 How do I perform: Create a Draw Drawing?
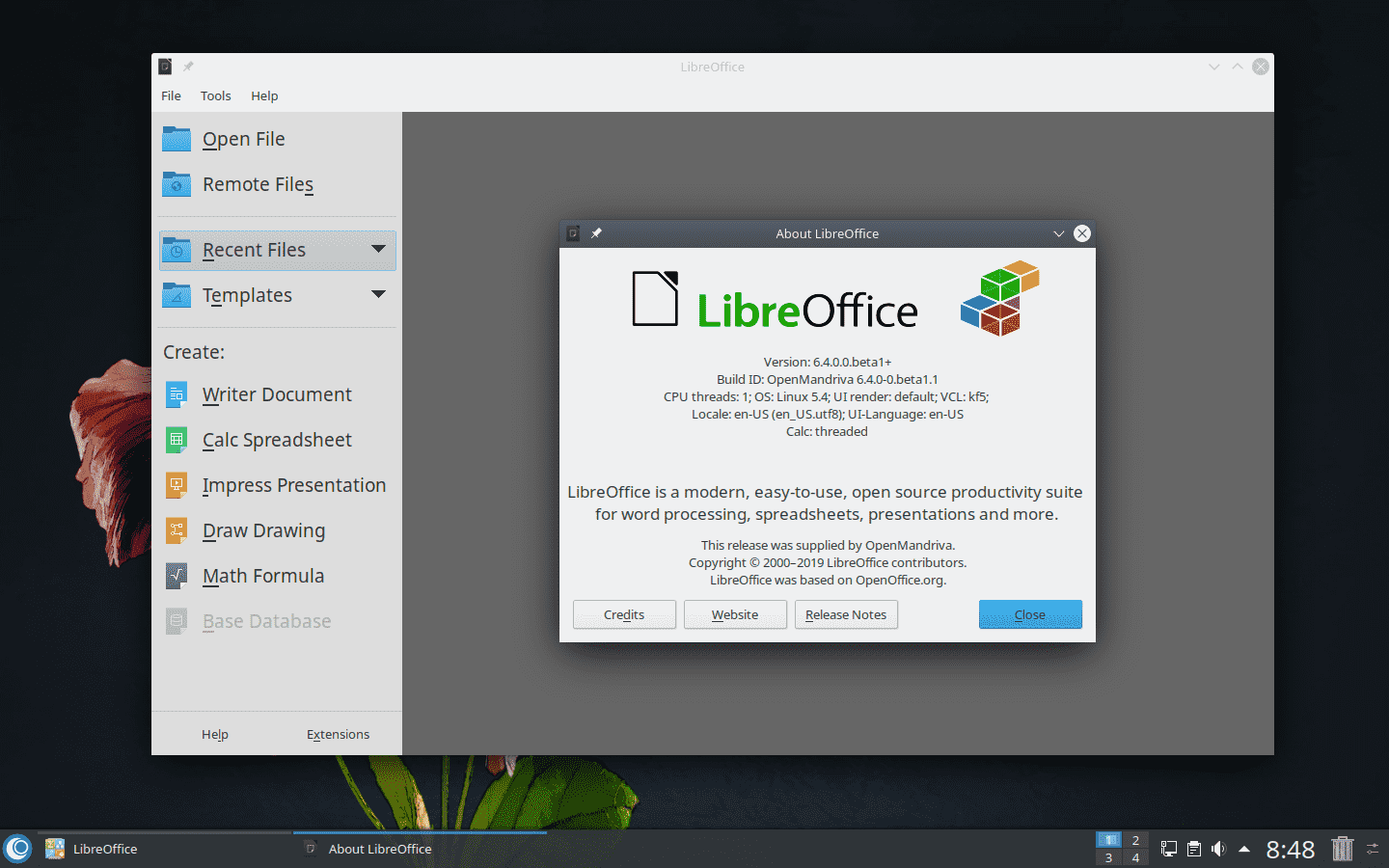coord(263,530)
